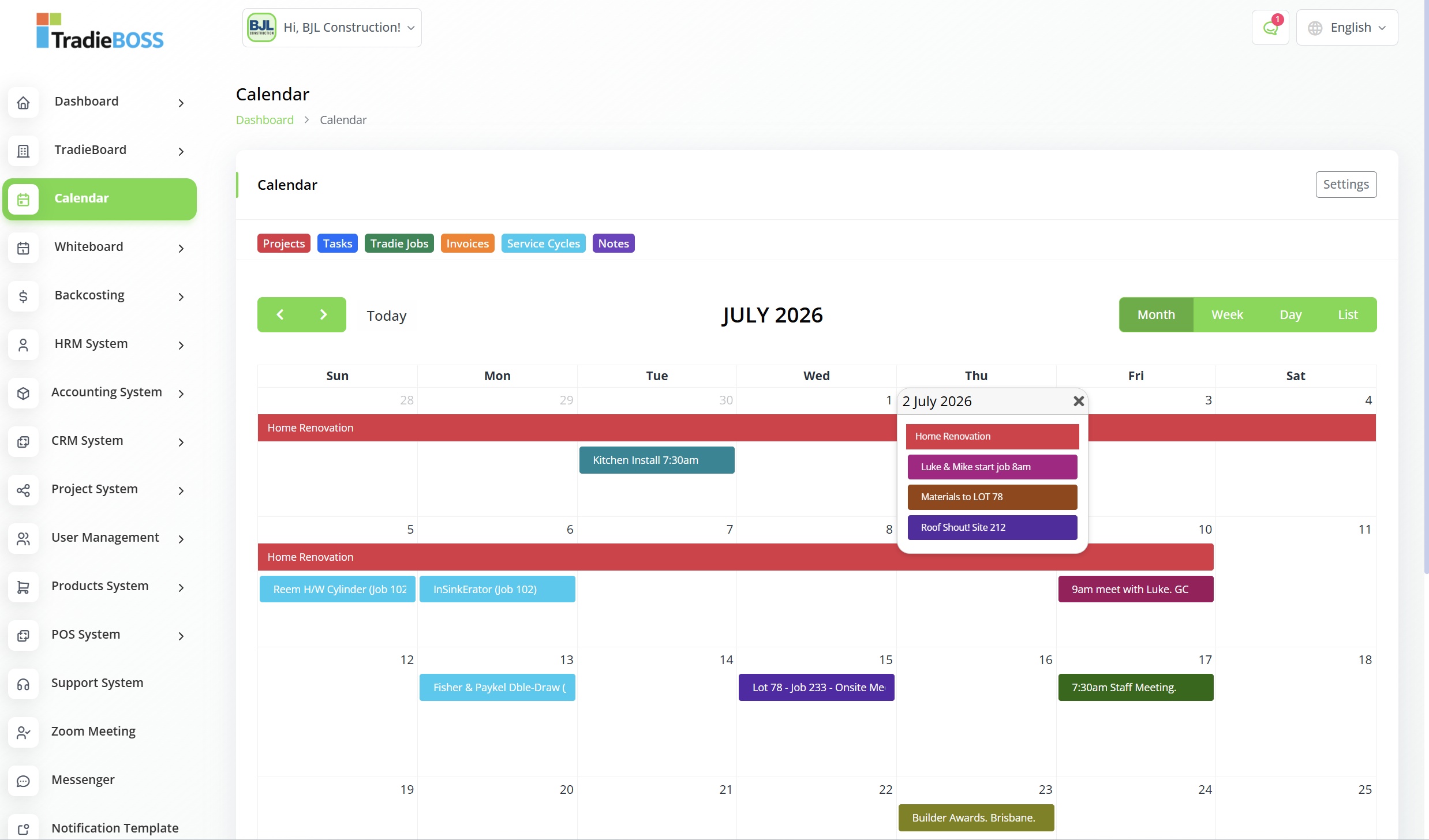This screenshot has width=1429, height=840.
Task: Open the English language dropdown
Action: [x=1346, y=28]
